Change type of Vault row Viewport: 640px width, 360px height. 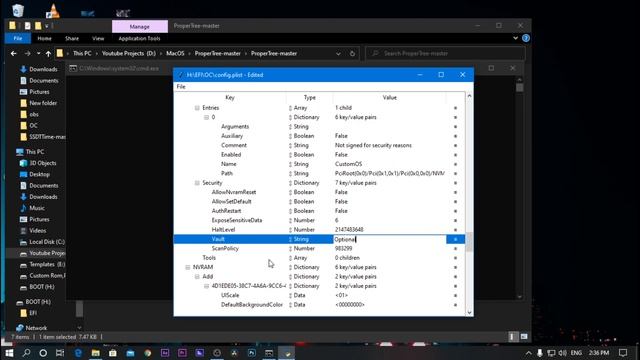(290, 239)
